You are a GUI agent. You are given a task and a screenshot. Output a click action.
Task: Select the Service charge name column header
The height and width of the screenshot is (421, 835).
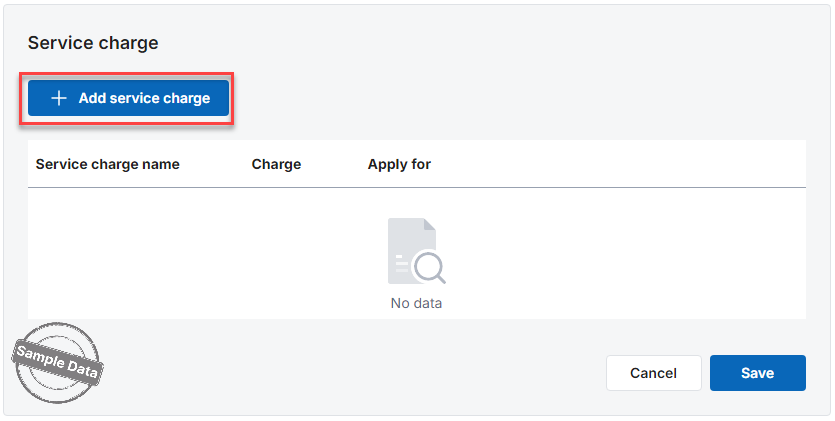click(x=107, y=164)
